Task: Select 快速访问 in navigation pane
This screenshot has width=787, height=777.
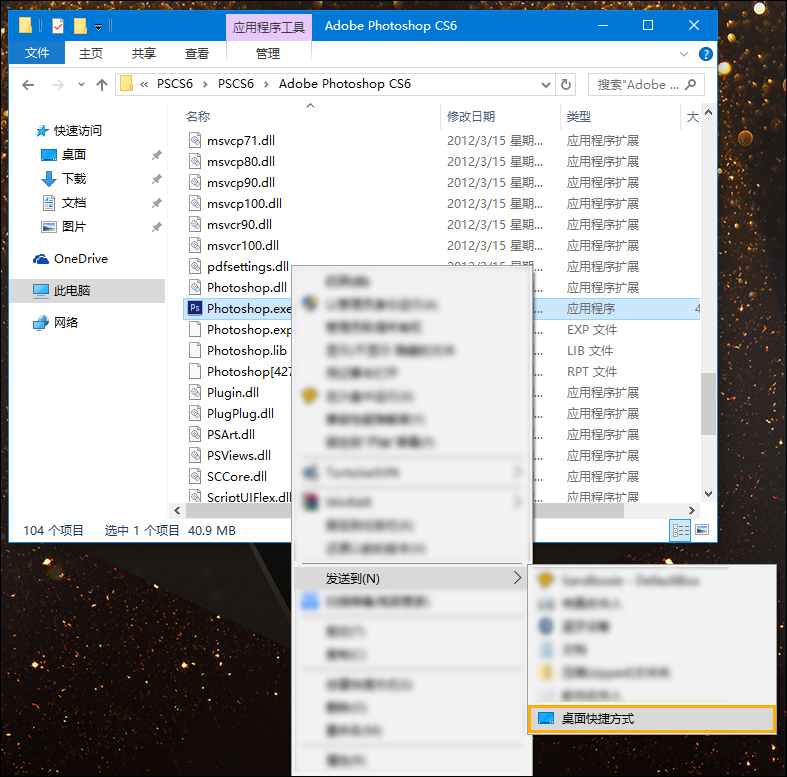Action: [68, 131]
